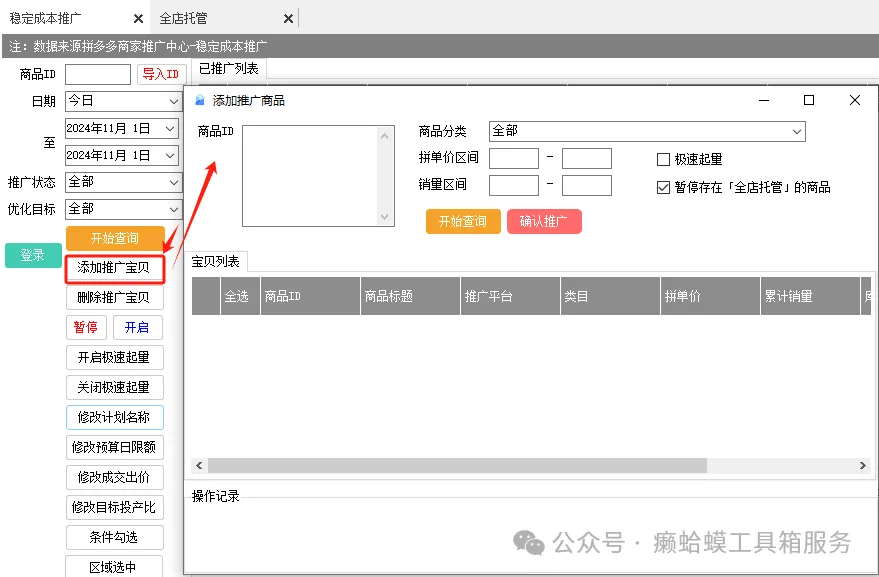Screen dimensions: 879x577
Task: Select the 宝贝列表 tab
Action: coord(215,261)
